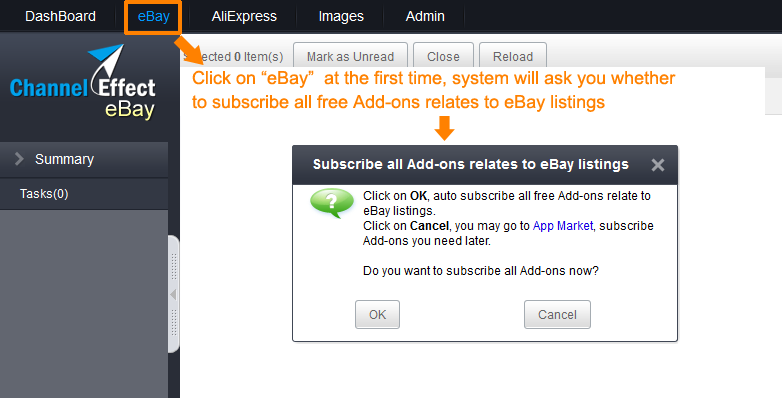The image size is (782, 398).
Task: Click the Summary label in the sidebar
Action: [x=64, y=159]
